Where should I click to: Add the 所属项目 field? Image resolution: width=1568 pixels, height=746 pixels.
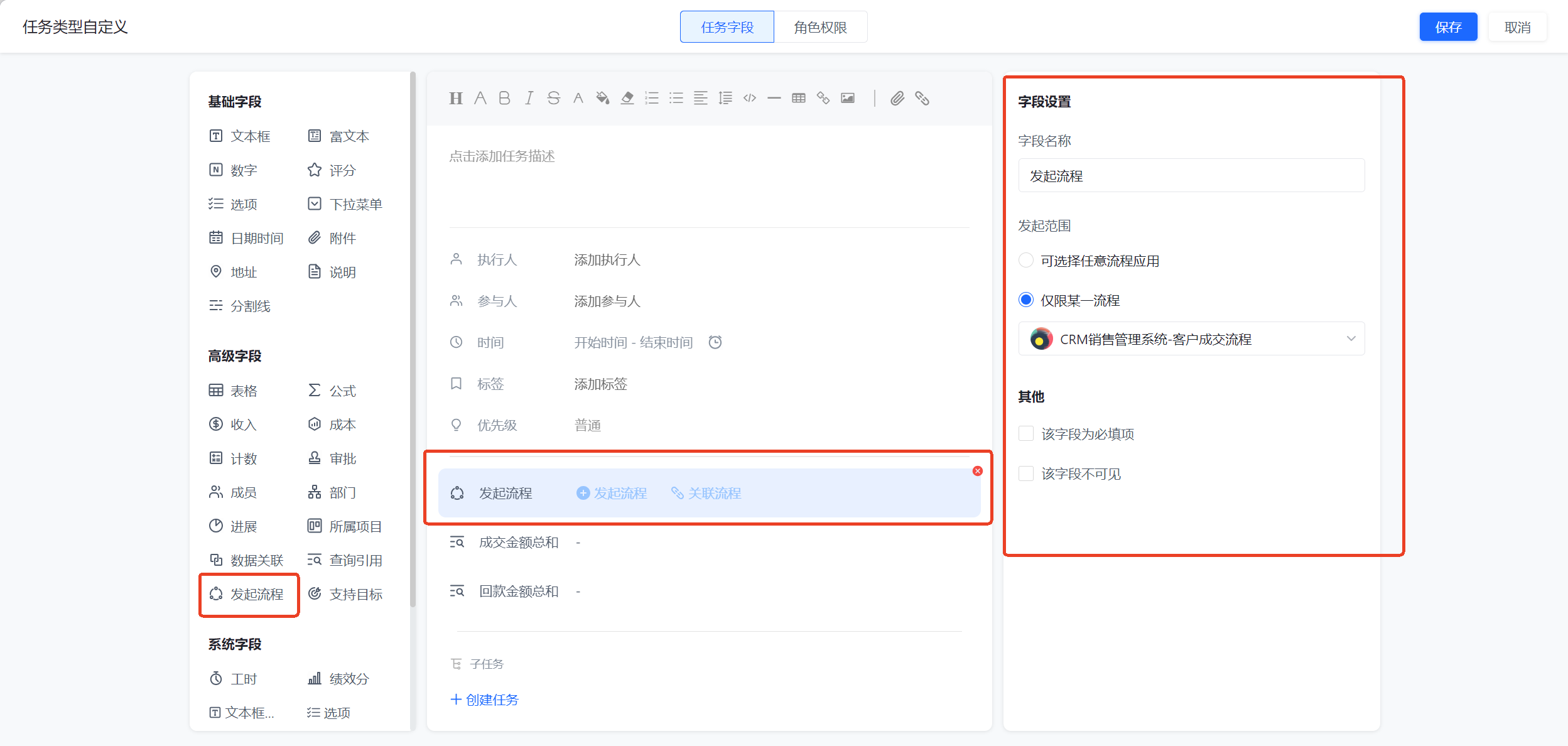[345, 526]
